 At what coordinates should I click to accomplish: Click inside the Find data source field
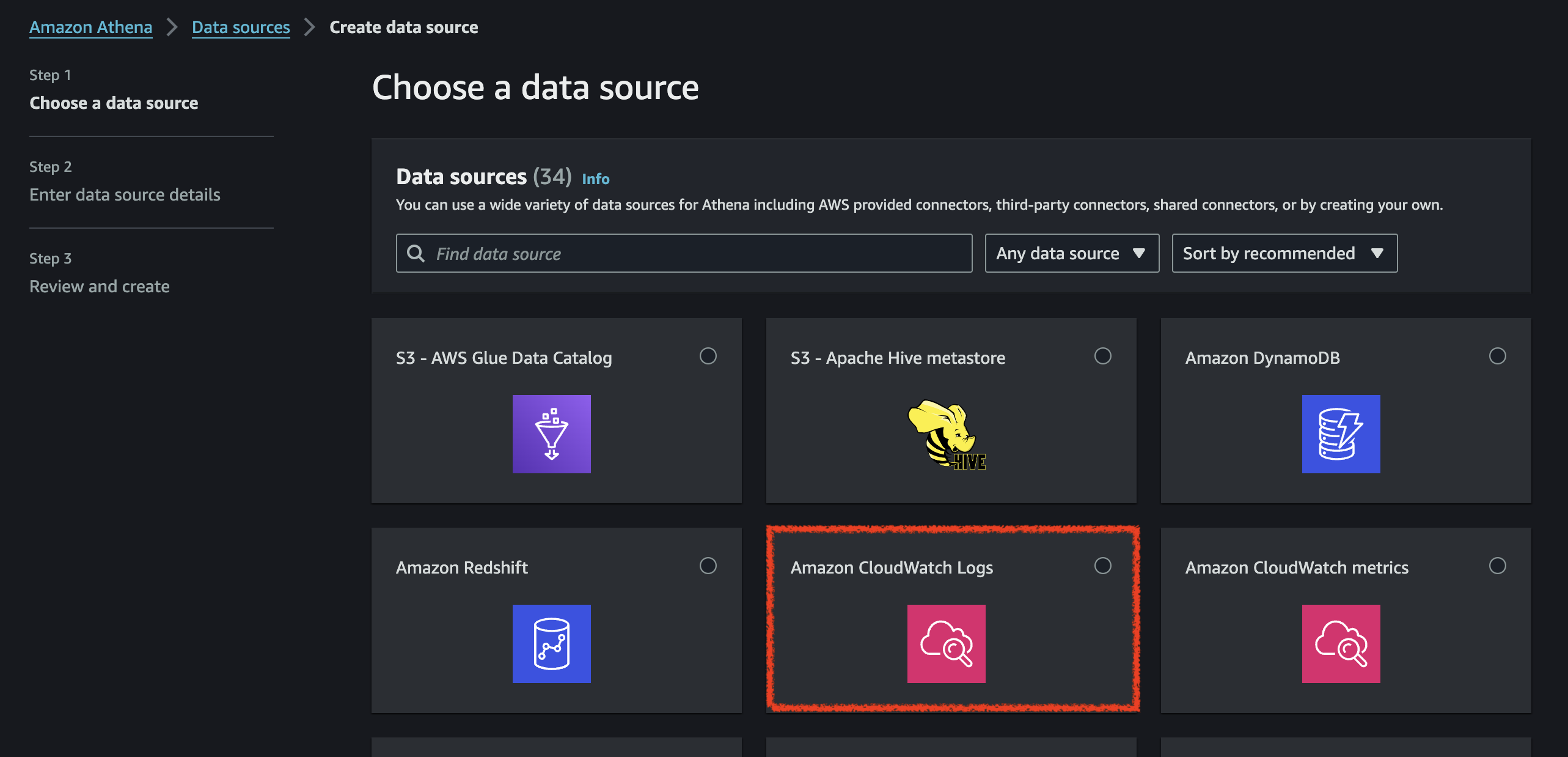pos(672,253)
